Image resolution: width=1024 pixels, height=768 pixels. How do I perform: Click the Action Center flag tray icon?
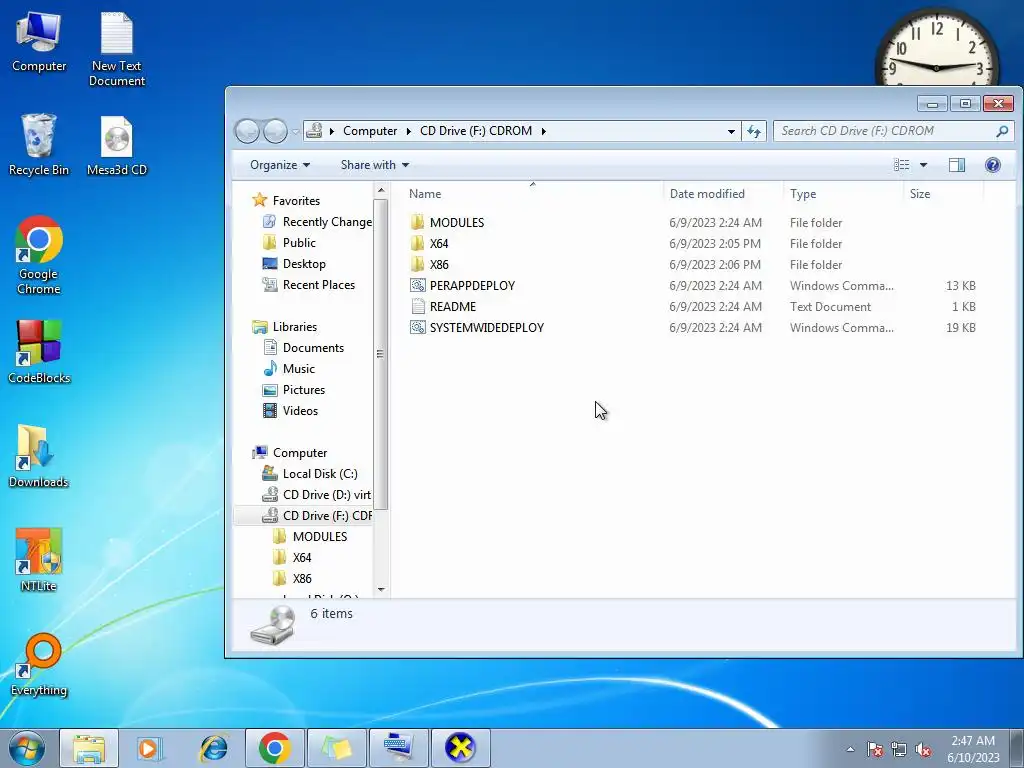(874, 749)
